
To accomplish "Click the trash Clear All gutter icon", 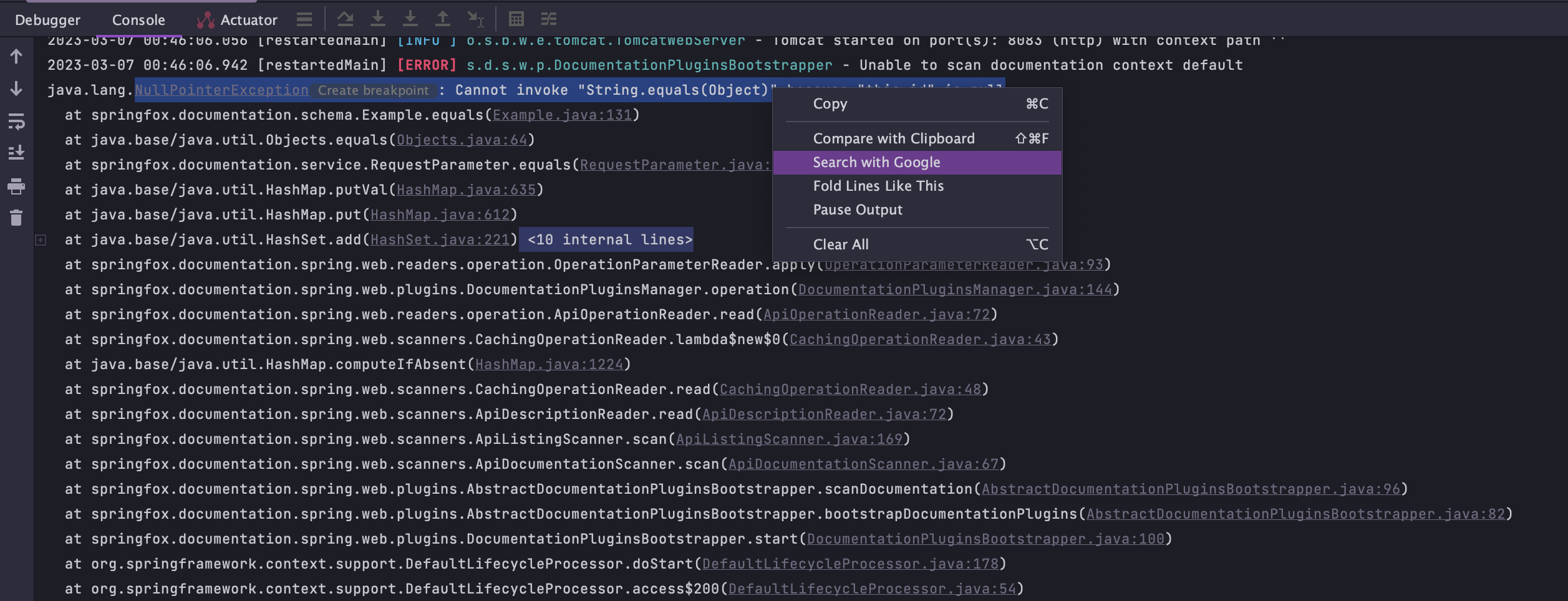I will pos(17,218).
